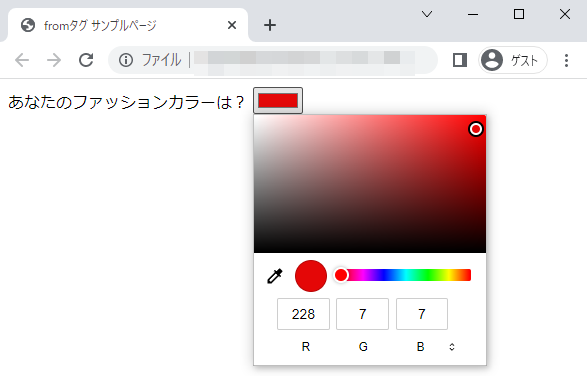Close the fromタグ サンプルページ tab
Image resolution: width=587 pixels, height=376 pixels.
pos(232,25)
